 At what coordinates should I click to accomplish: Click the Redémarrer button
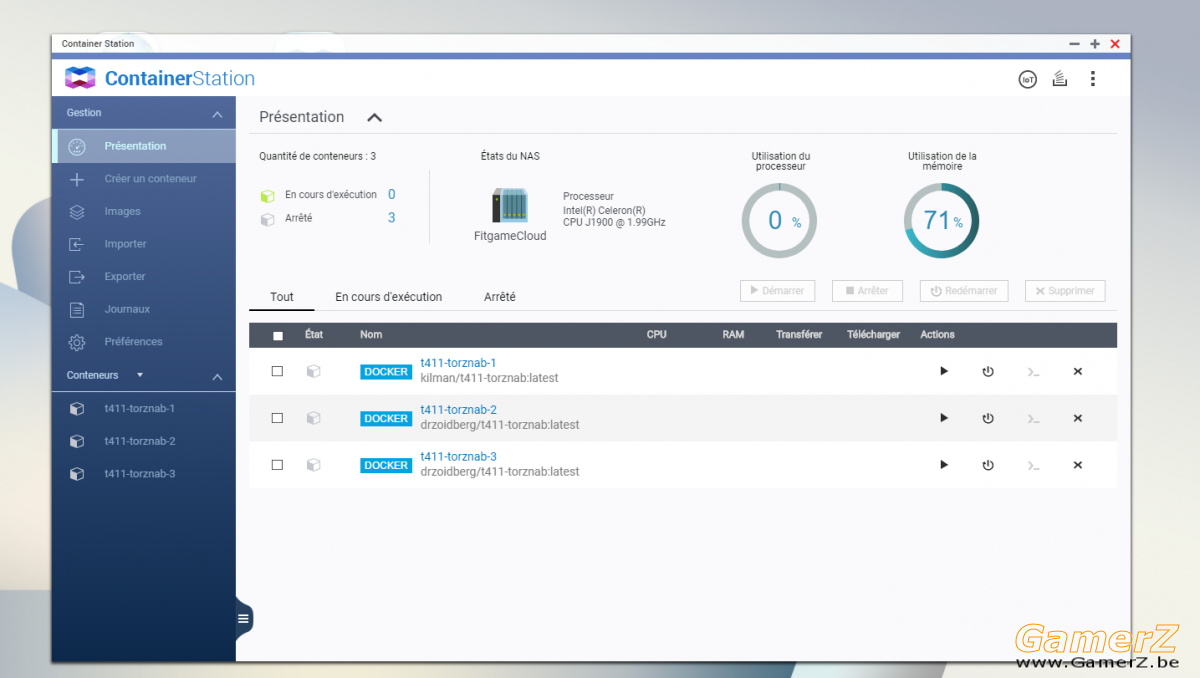point(964,291)
